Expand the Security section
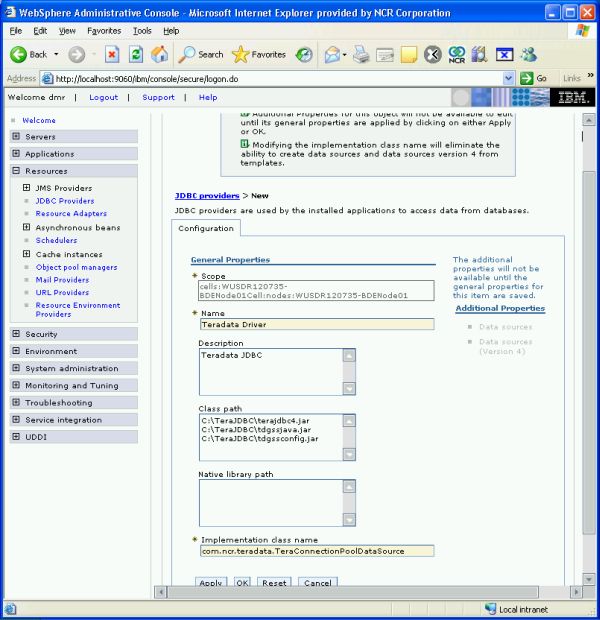Image resolution: width=600 pixels, height=620 pixels. tap(16, 334)
